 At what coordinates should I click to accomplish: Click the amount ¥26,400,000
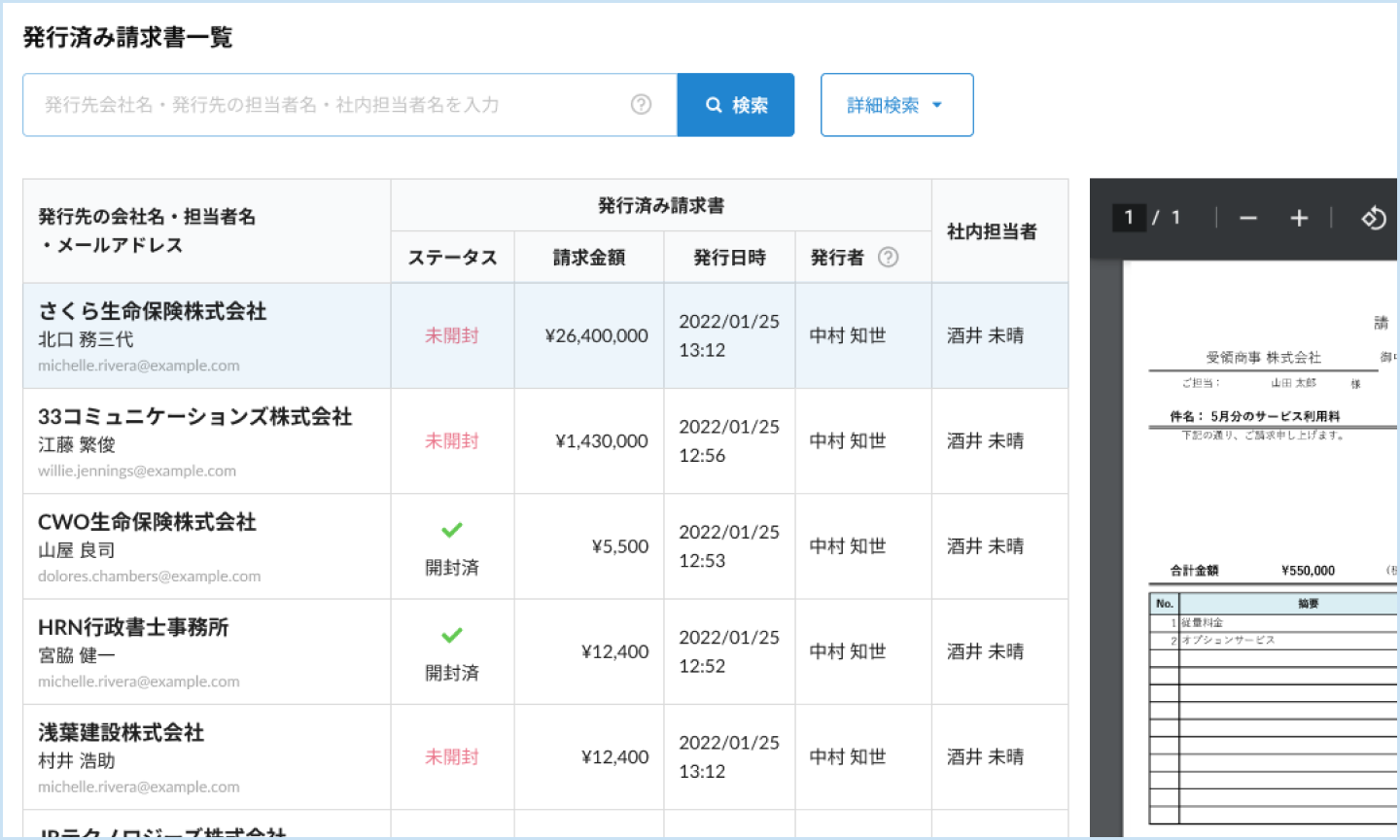[x=597, y=335]
